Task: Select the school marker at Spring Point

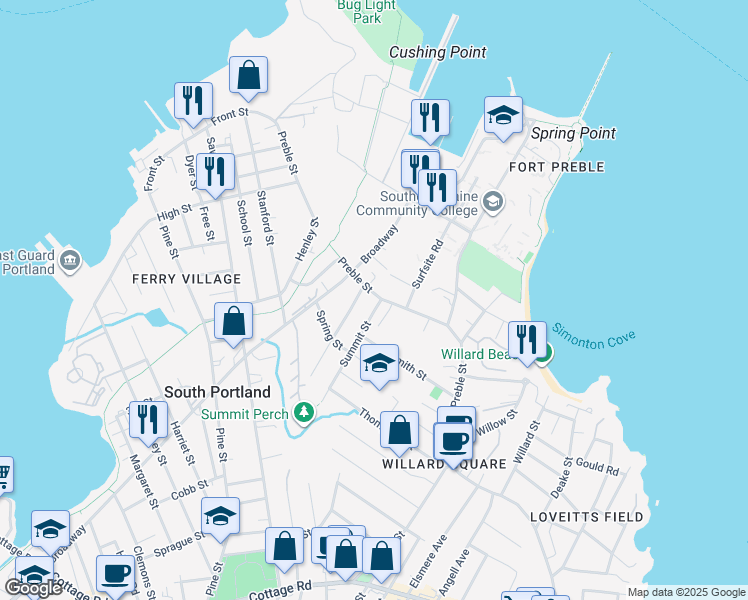Action: 503,116
